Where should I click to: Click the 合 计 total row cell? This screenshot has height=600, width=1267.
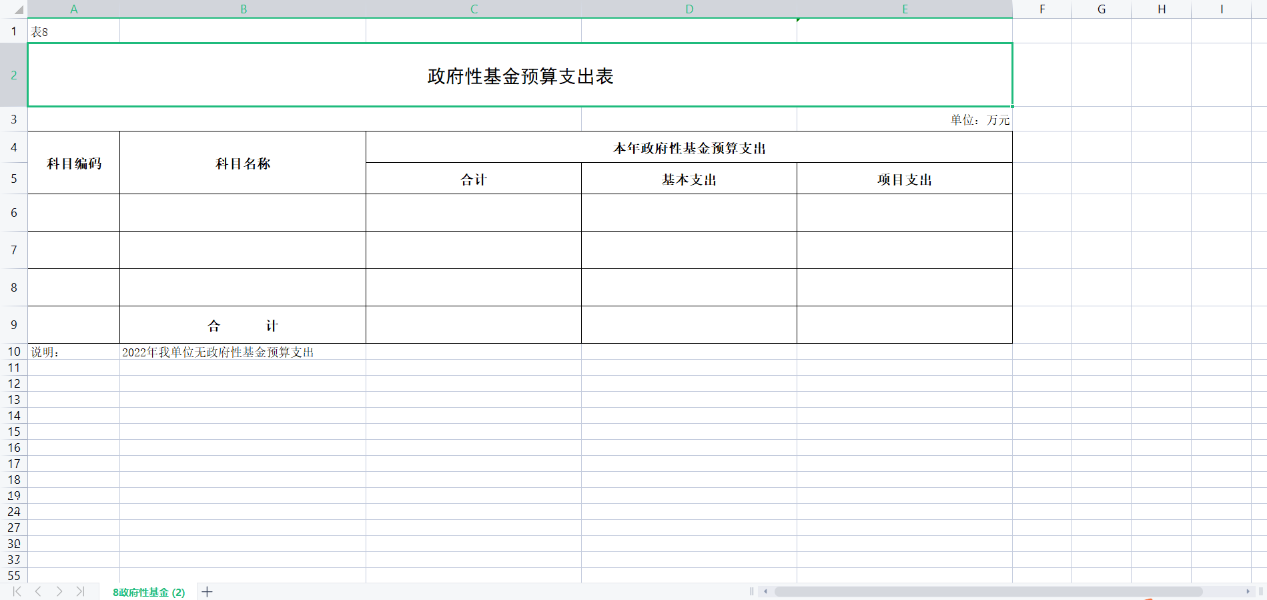tap(242, 324)
